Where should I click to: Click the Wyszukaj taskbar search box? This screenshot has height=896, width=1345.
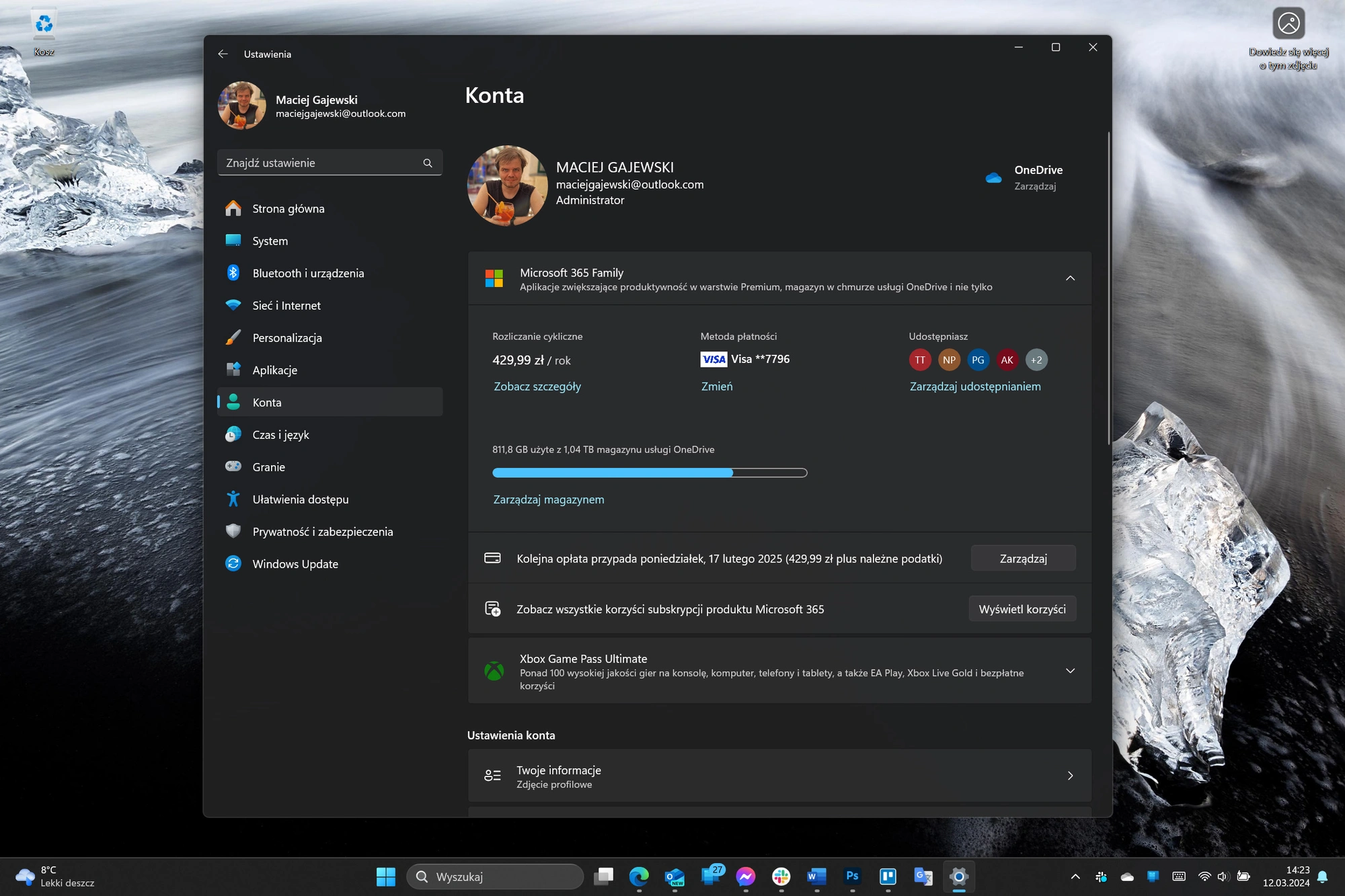click(x=495, y=877)
